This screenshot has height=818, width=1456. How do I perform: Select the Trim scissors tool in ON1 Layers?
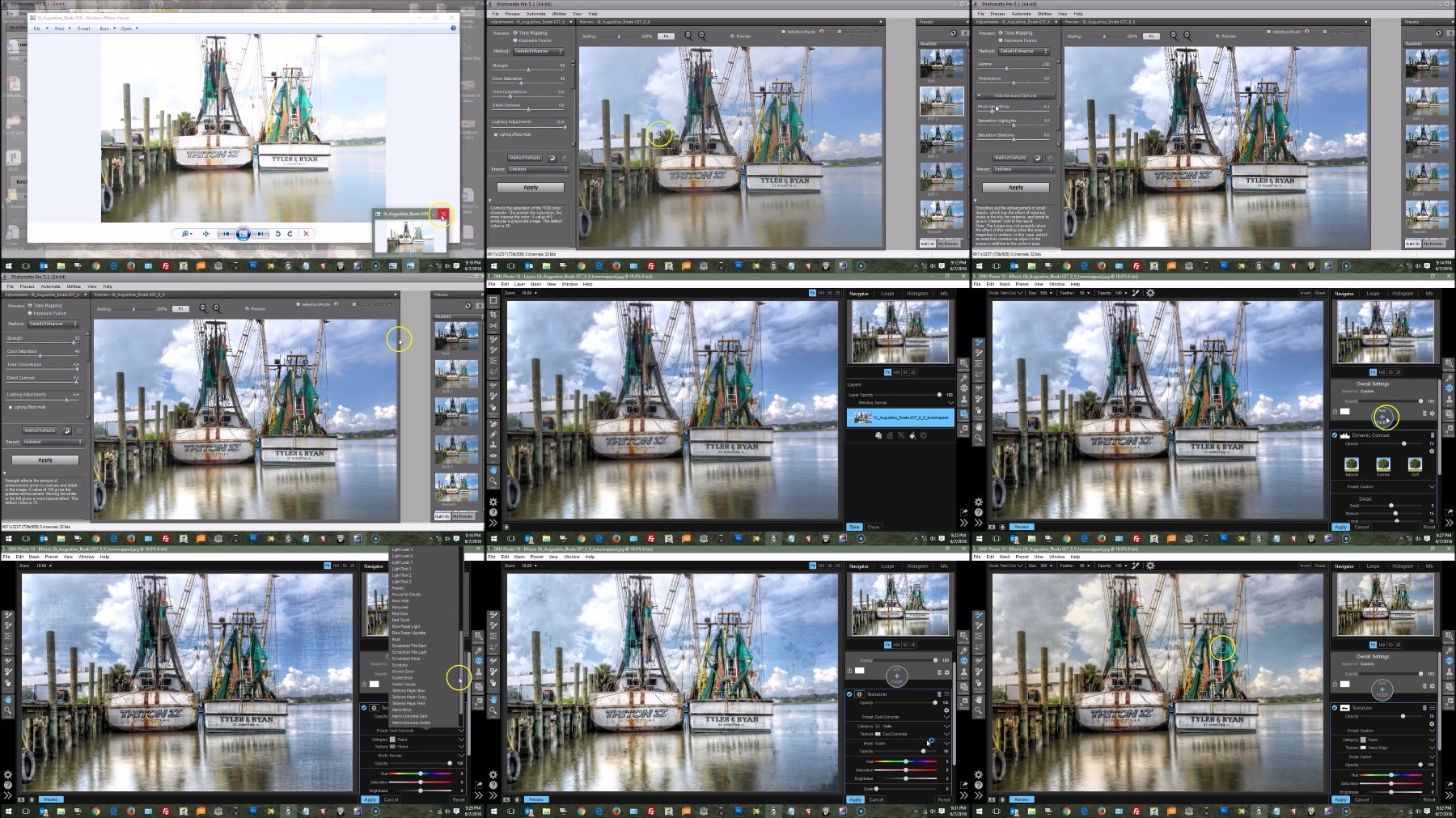click(493, 326)
